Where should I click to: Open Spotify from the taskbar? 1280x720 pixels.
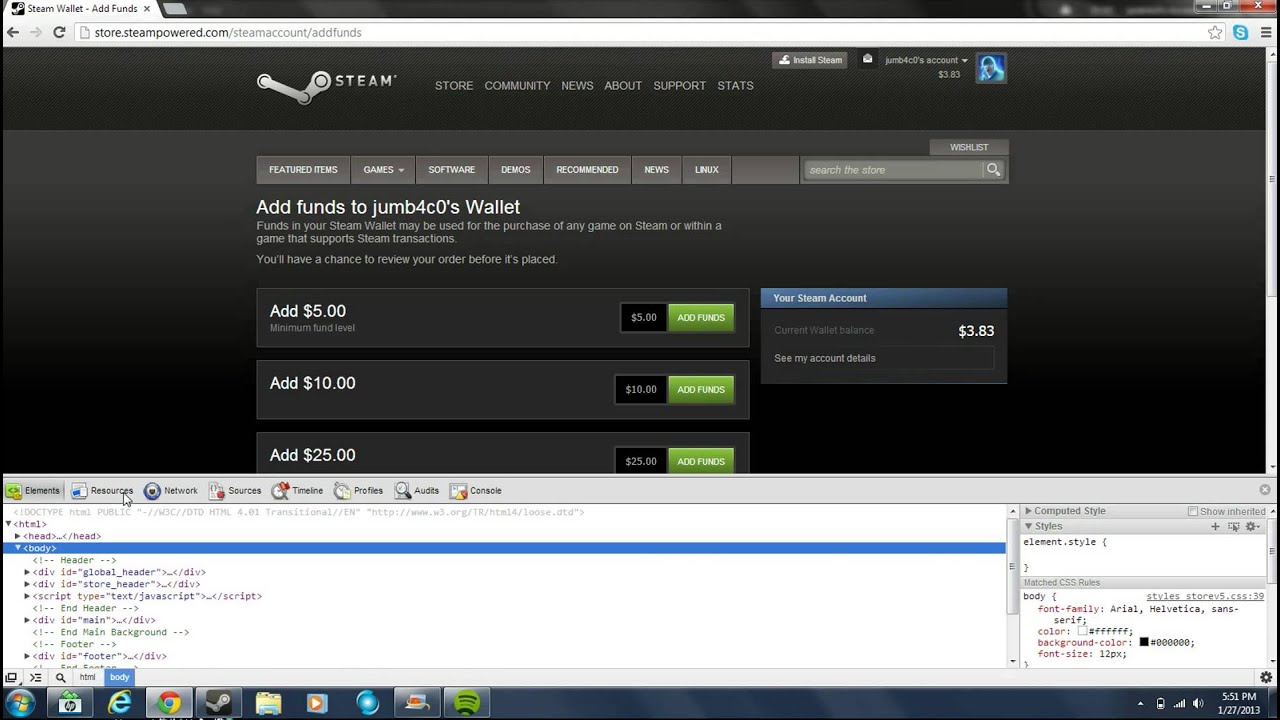pyautogui.click(x=466, y=703)
